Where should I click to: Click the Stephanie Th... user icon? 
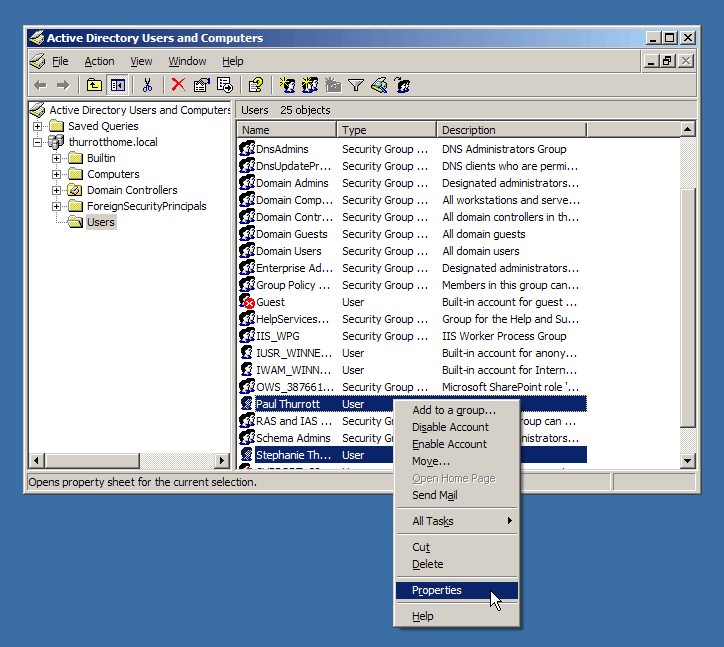point(247,454)
